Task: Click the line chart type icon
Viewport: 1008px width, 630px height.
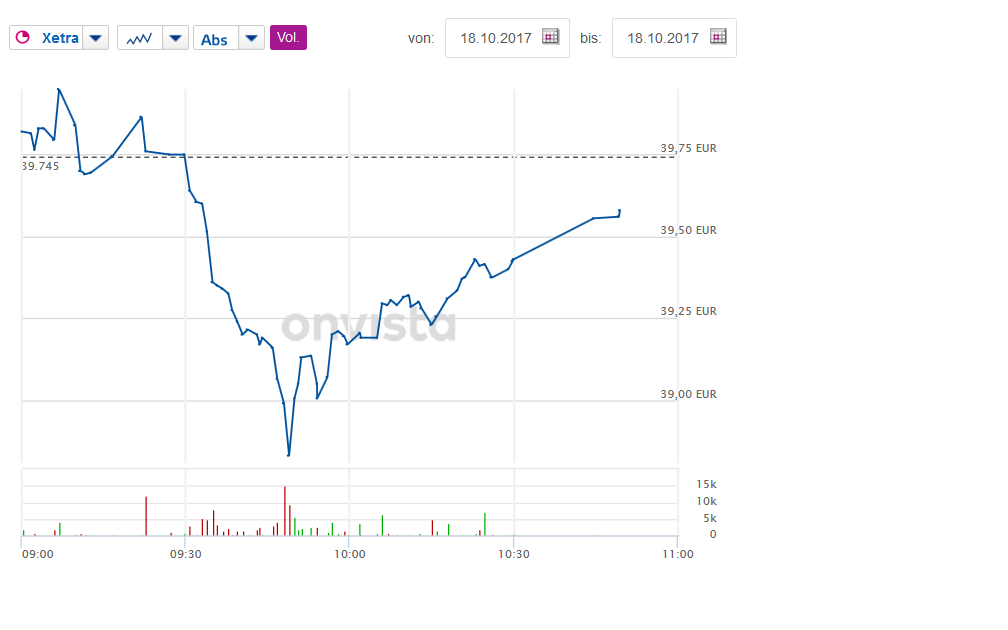Action: pyautogui.click(x=139, y=39)
